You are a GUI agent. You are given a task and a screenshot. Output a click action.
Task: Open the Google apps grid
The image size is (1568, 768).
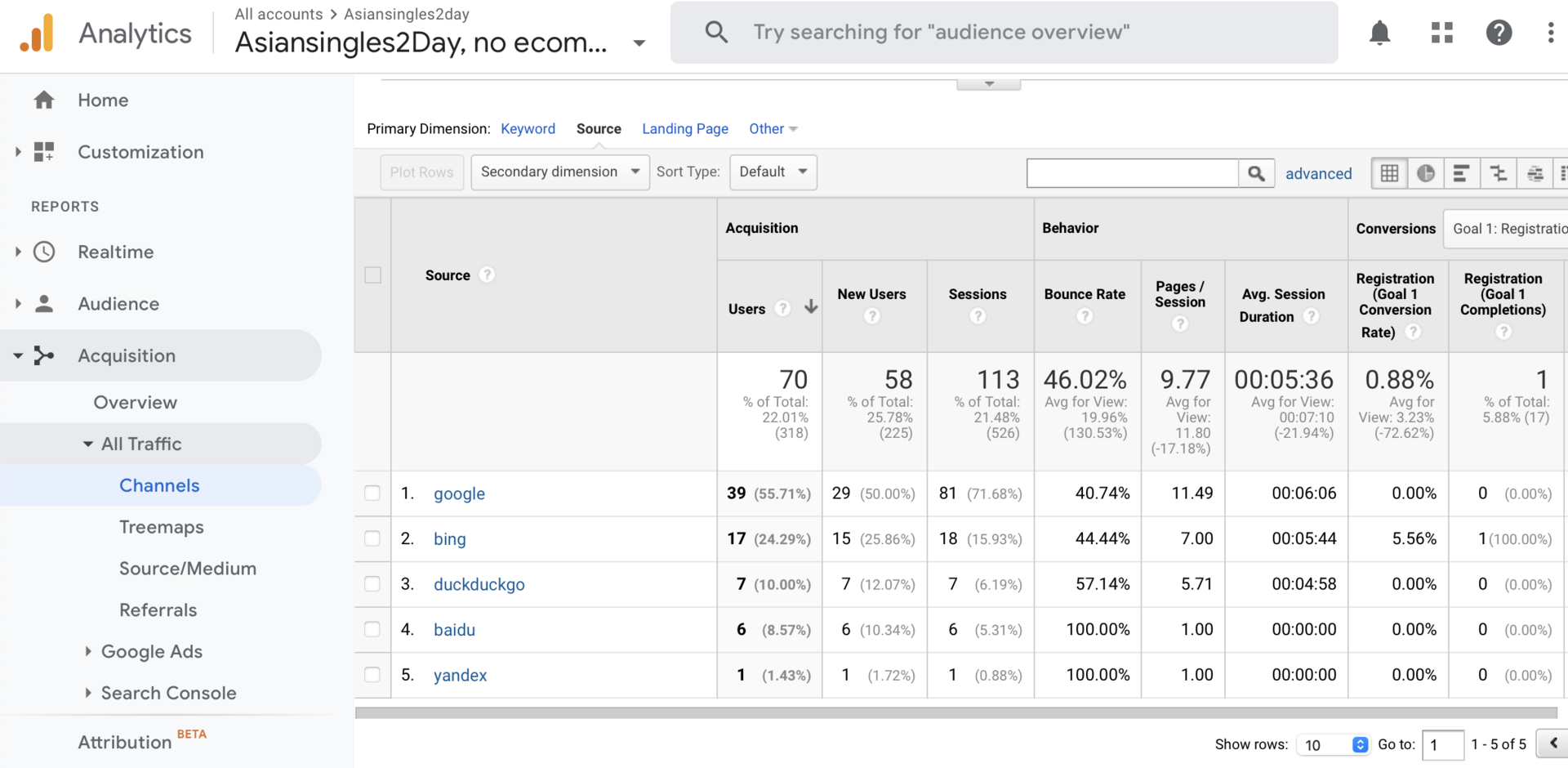click(1442, 33)
